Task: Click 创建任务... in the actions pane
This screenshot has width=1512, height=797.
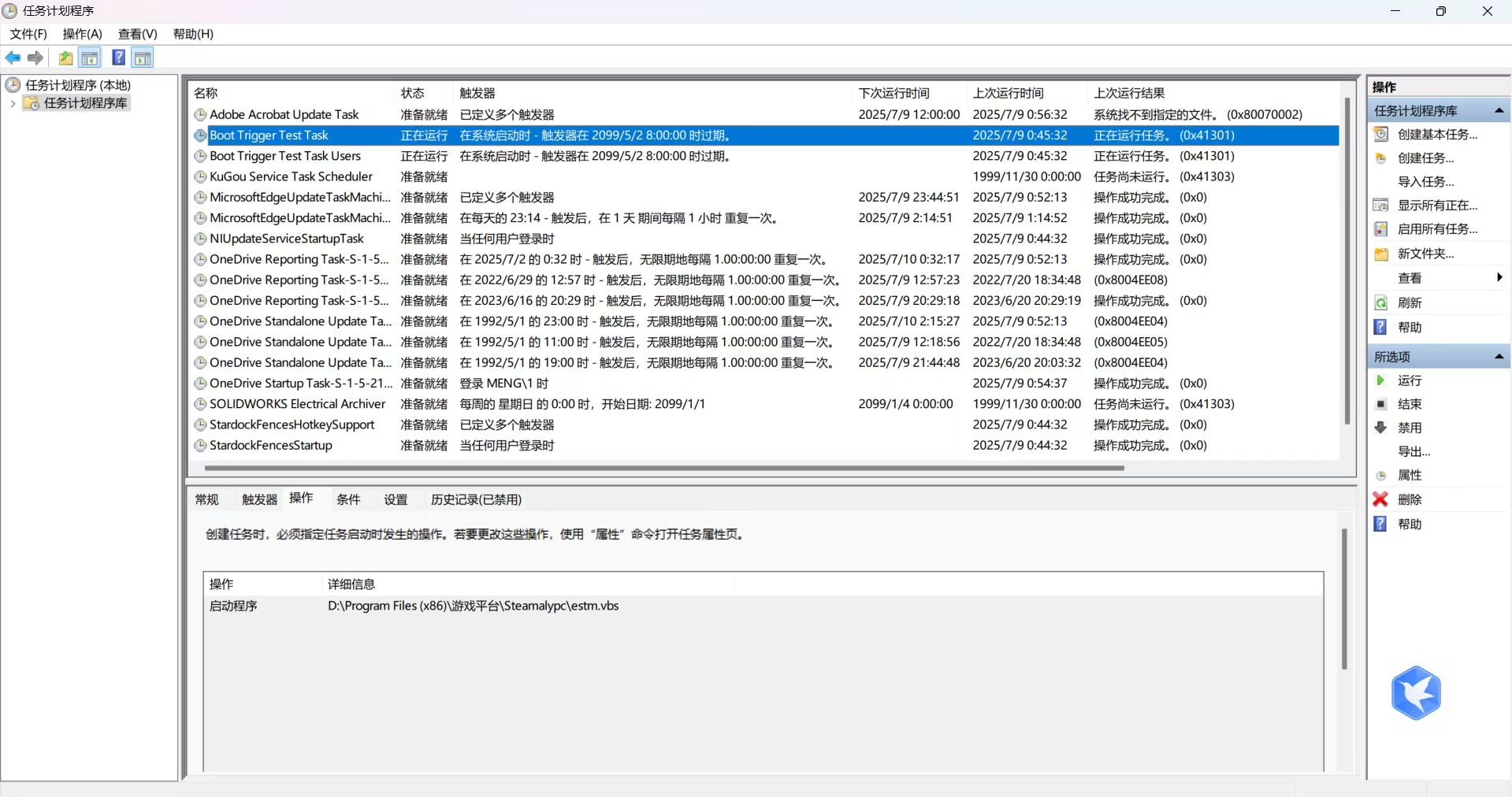Action: tap(1425, 158)
